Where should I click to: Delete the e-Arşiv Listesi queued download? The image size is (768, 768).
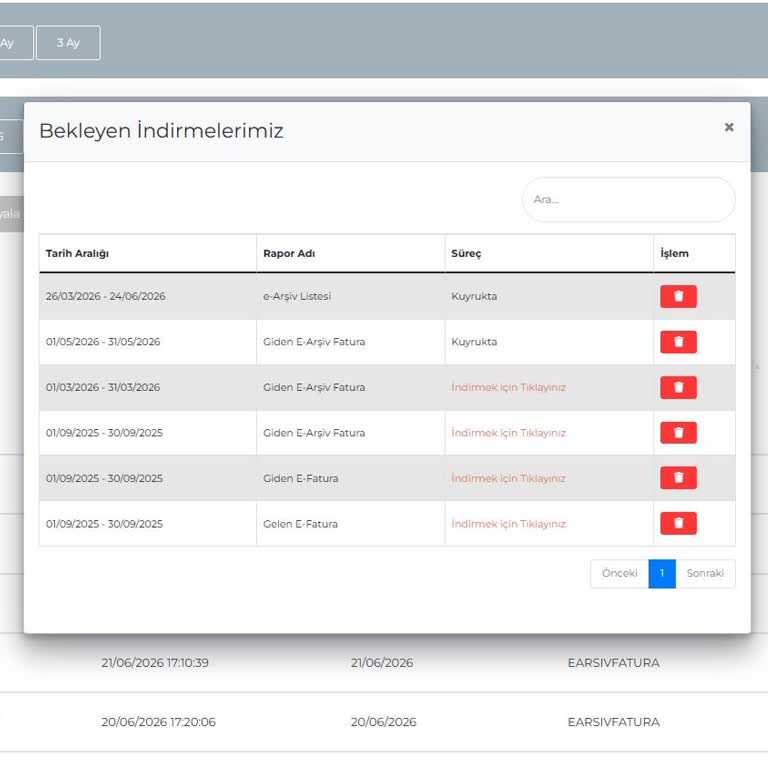click(678, 296)
